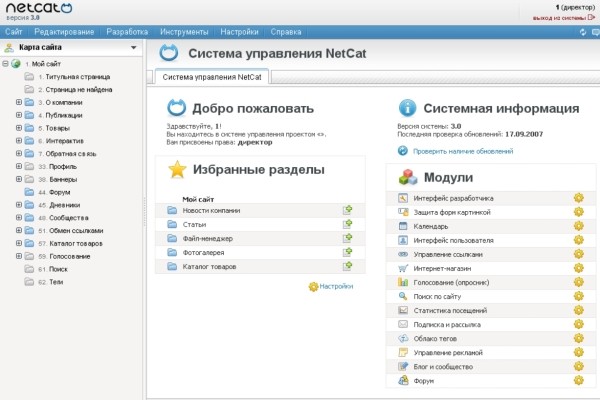Click the chat bubble icon in top bar
Image resolution: width=600 pixels, height=400 pixels.
(x=594, y=32)
